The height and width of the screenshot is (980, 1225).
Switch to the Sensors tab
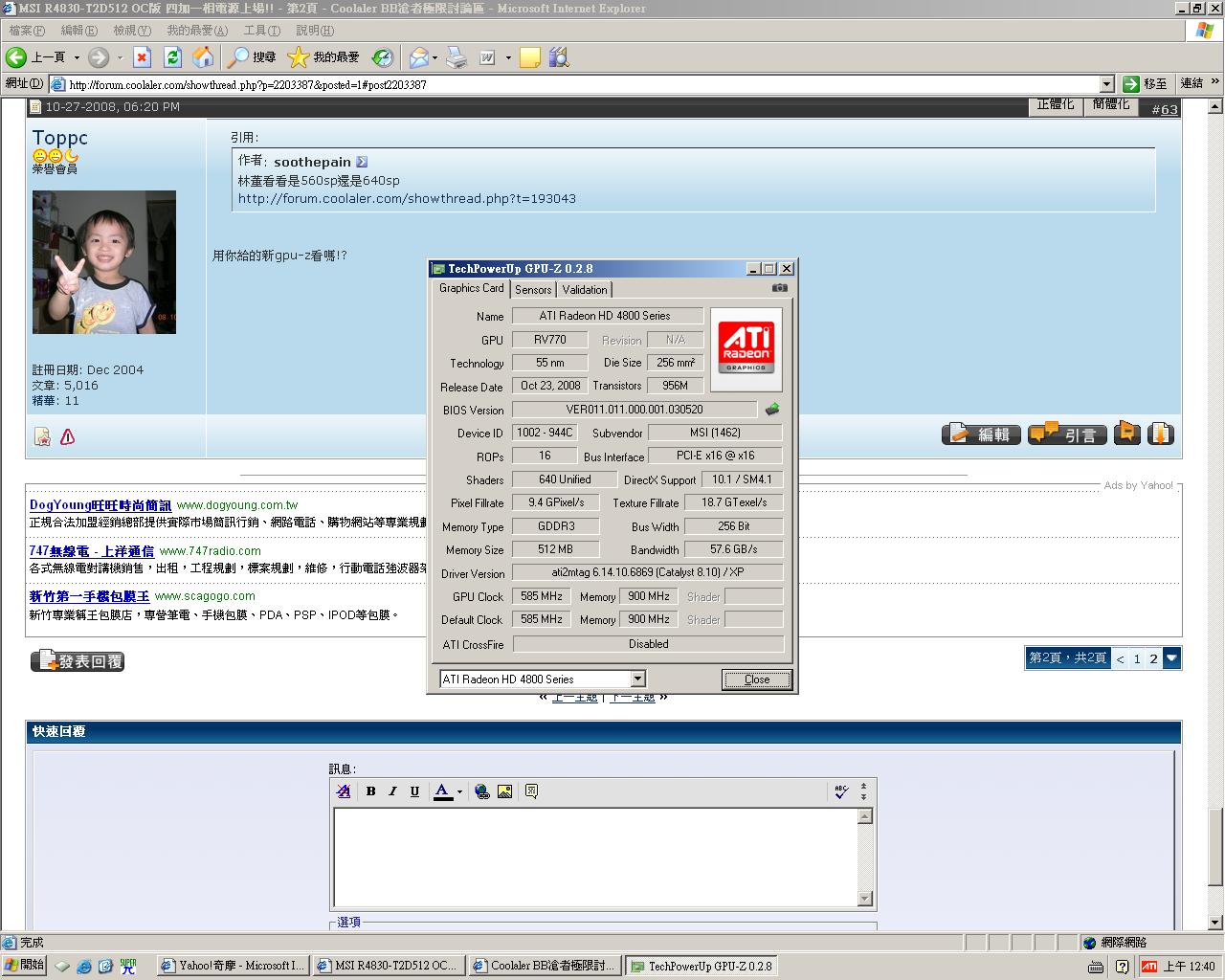tap(533, 290)
